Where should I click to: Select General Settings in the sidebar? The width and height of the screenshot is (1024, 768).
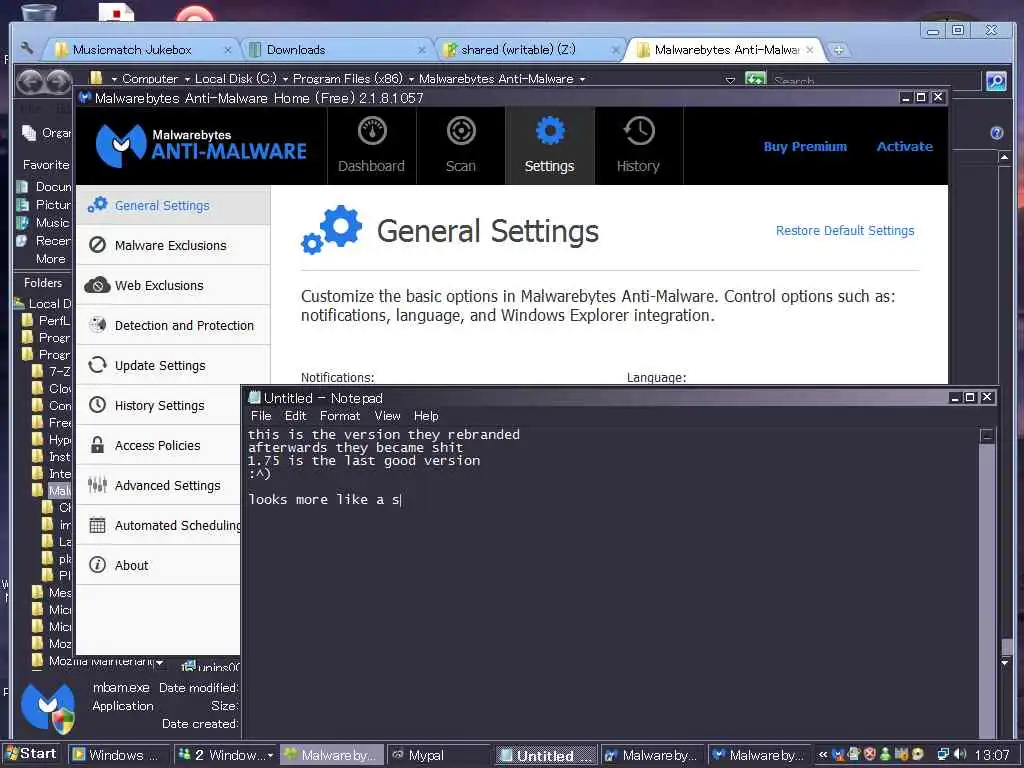pos(173,206)
